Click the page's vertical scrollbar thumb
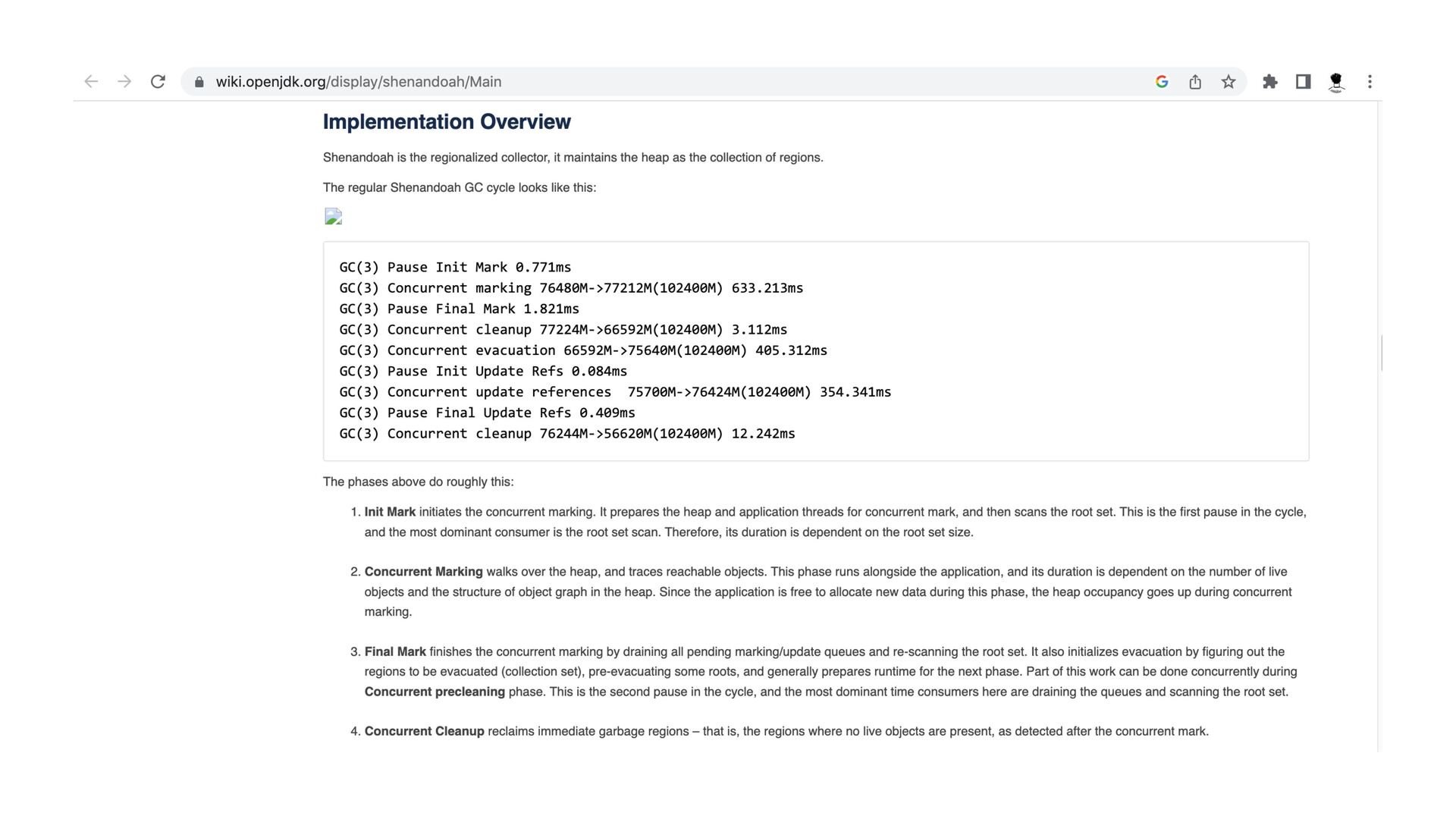This screenshot has width=1456, height=819. 1382,353
